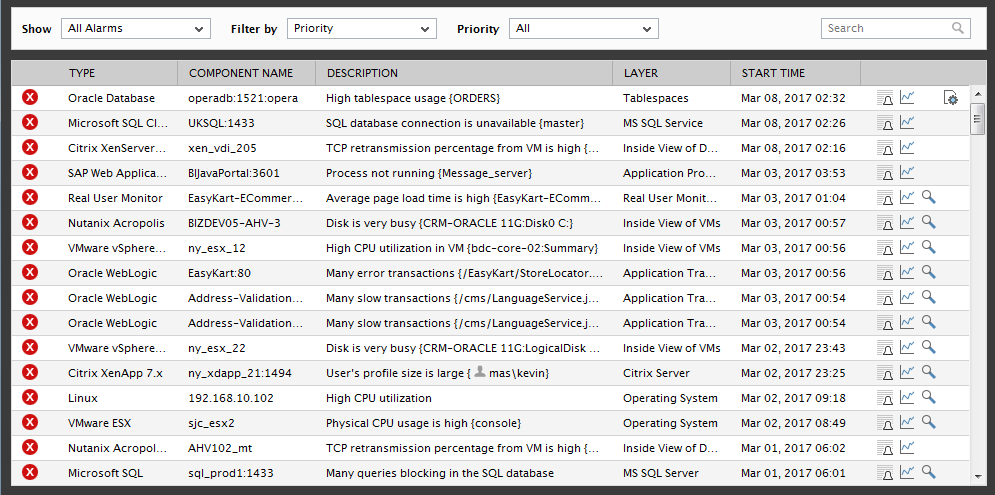Click 'High CPU utilization' description for Linux
The image size is (995, 495).
tap(379, 399)
